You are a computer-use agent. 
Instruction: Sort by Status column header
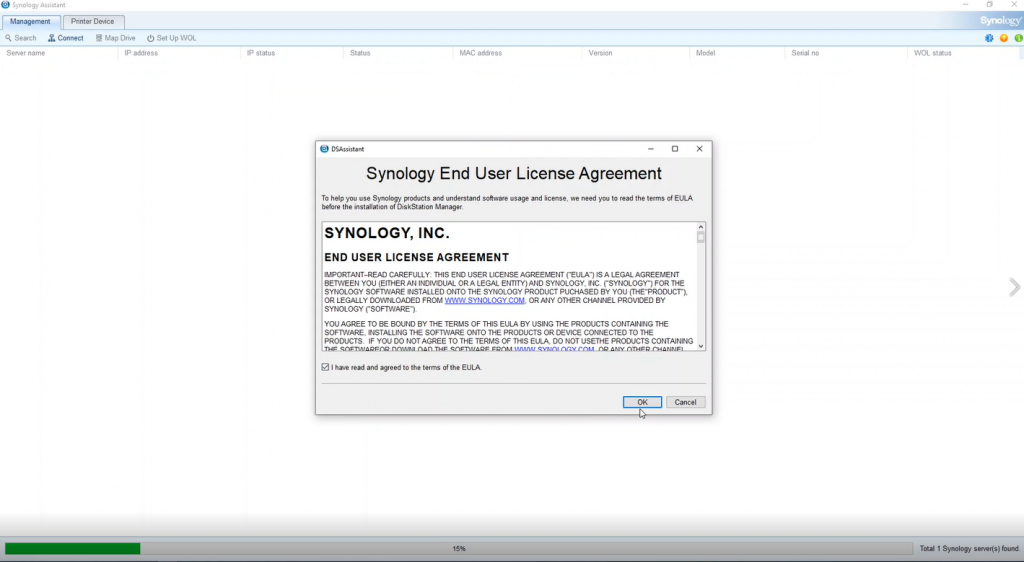360,53
